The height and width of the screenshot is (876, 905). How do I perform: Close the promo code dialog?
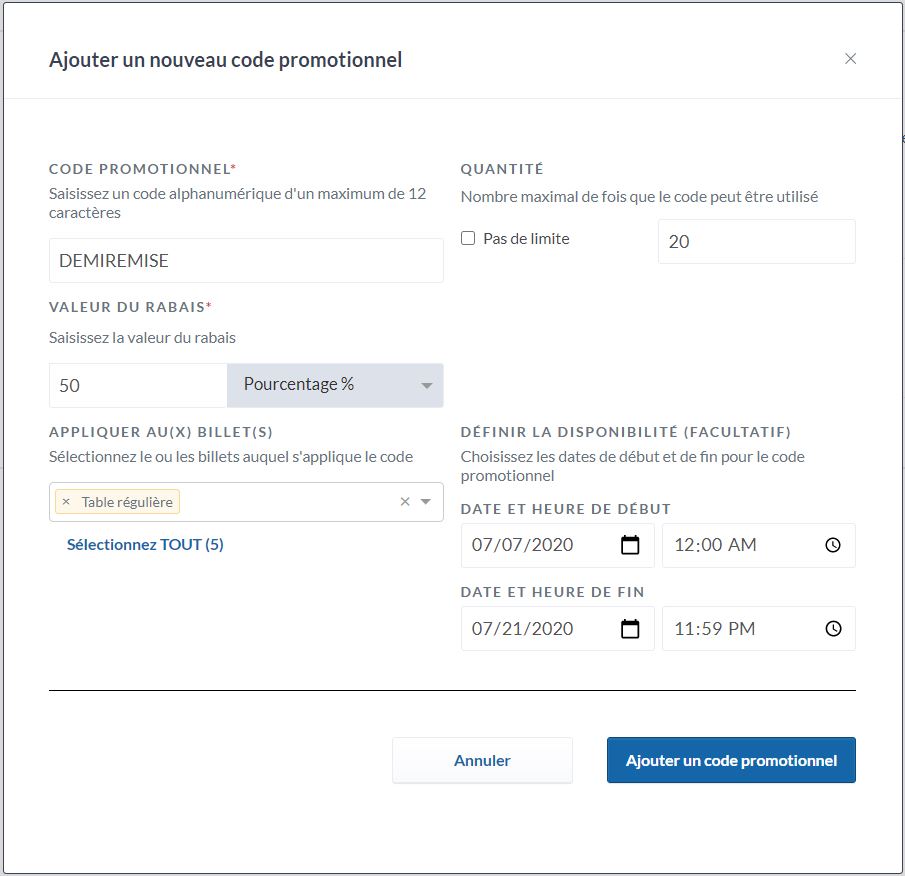tap(850, 59)
